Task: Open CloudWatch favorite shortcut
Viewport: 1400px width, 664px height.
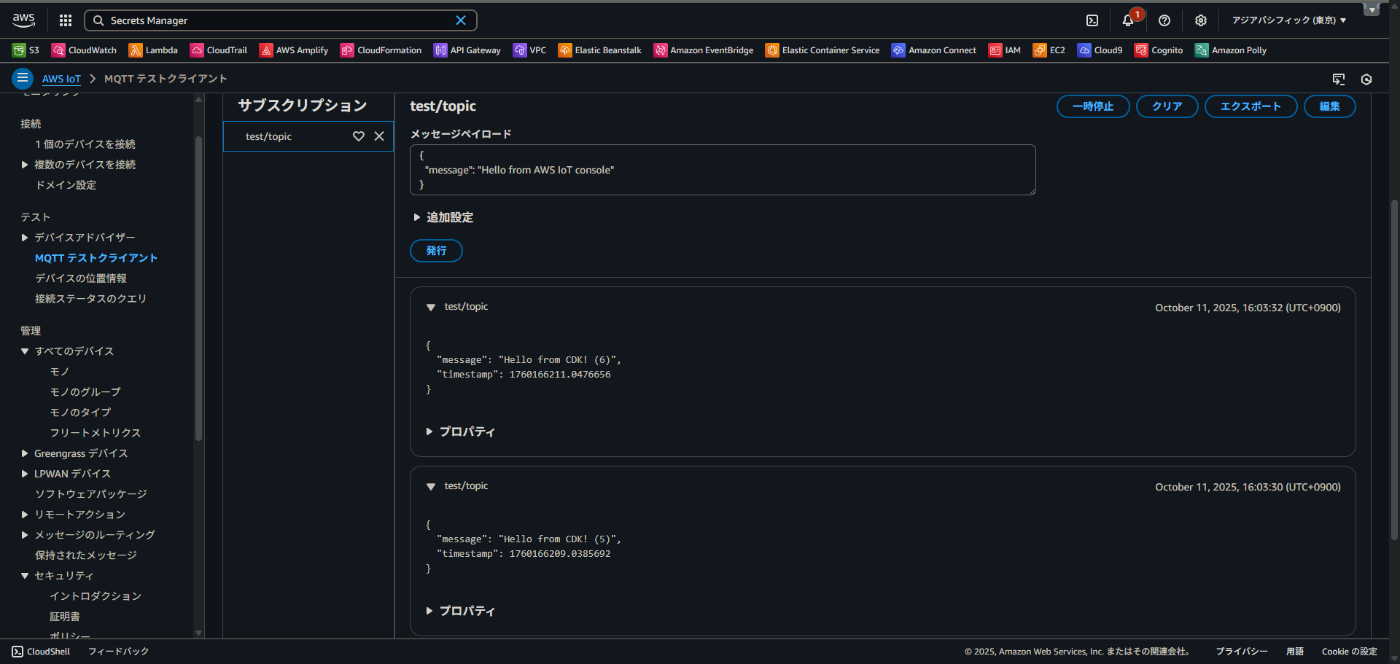Action: [84, 50]
